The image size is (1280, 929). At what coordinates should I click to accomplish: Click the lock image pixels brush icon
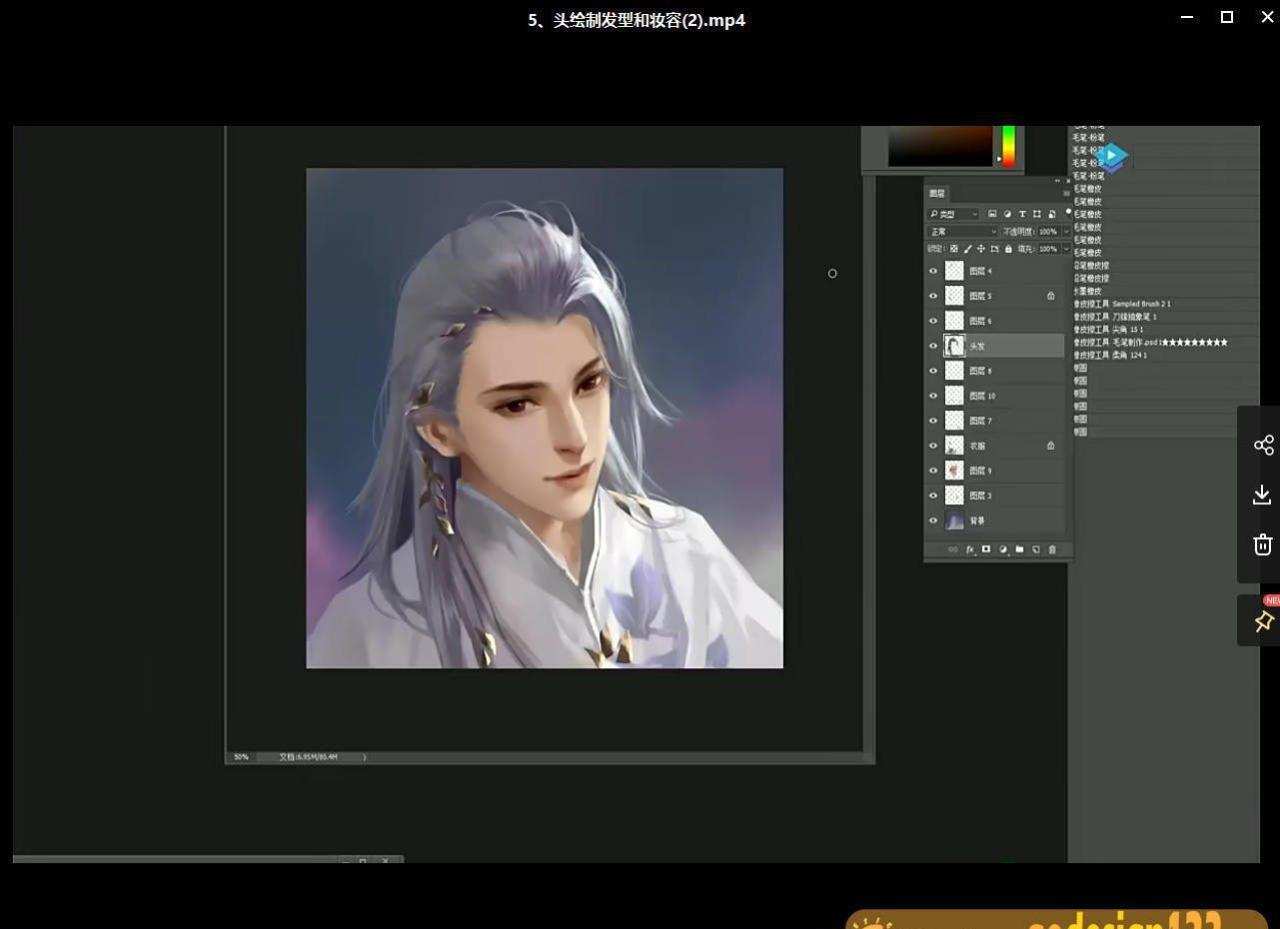(968, 249)
